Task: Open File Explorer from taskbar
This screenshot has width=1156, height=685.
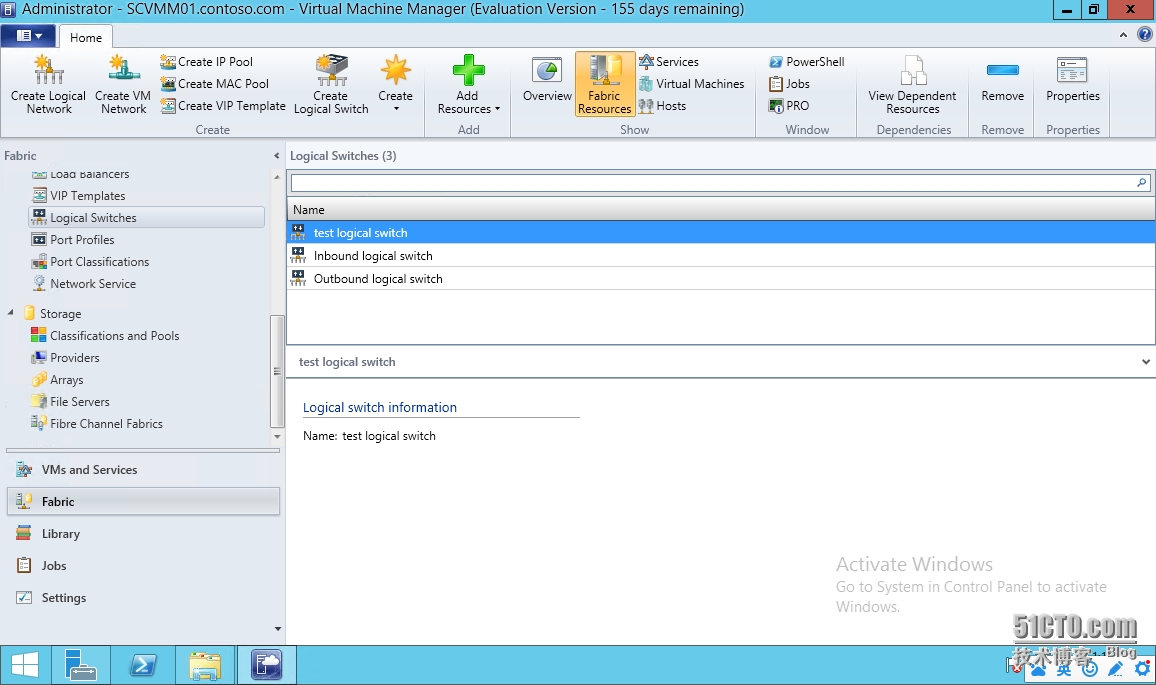Action: [x=205, y=665]
